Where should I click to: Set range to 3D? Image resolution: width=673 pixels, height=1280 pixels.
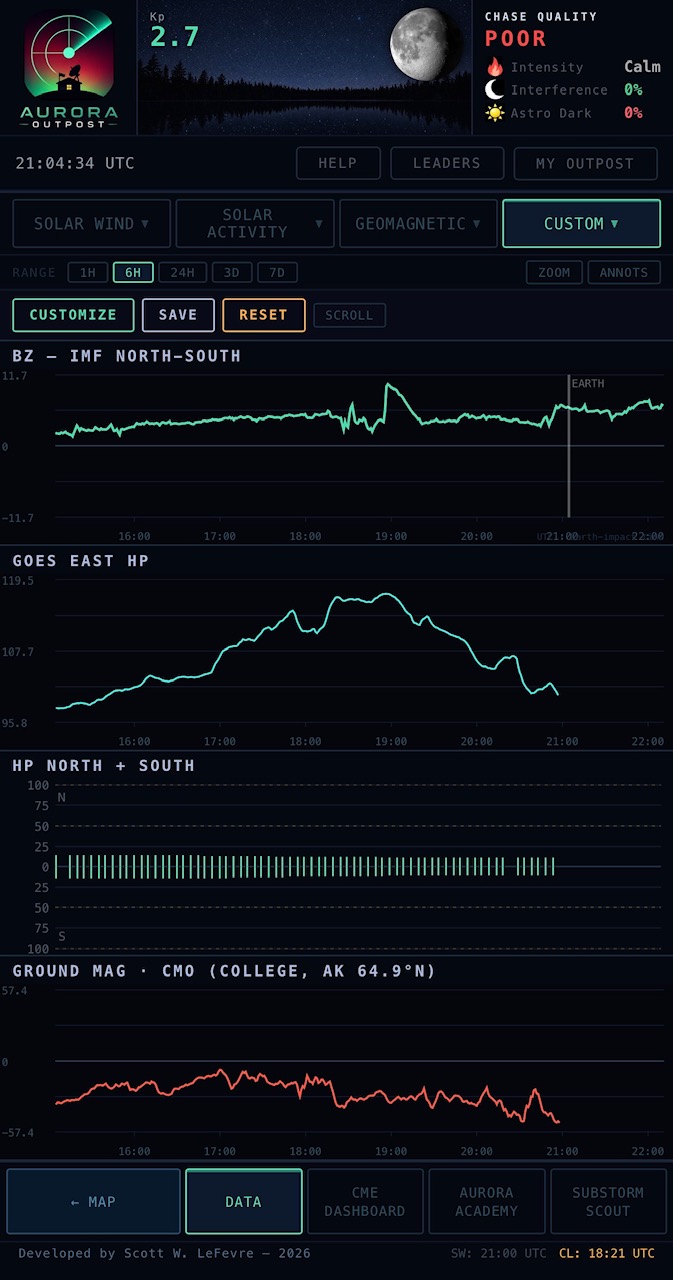click(x=231, y=272)
